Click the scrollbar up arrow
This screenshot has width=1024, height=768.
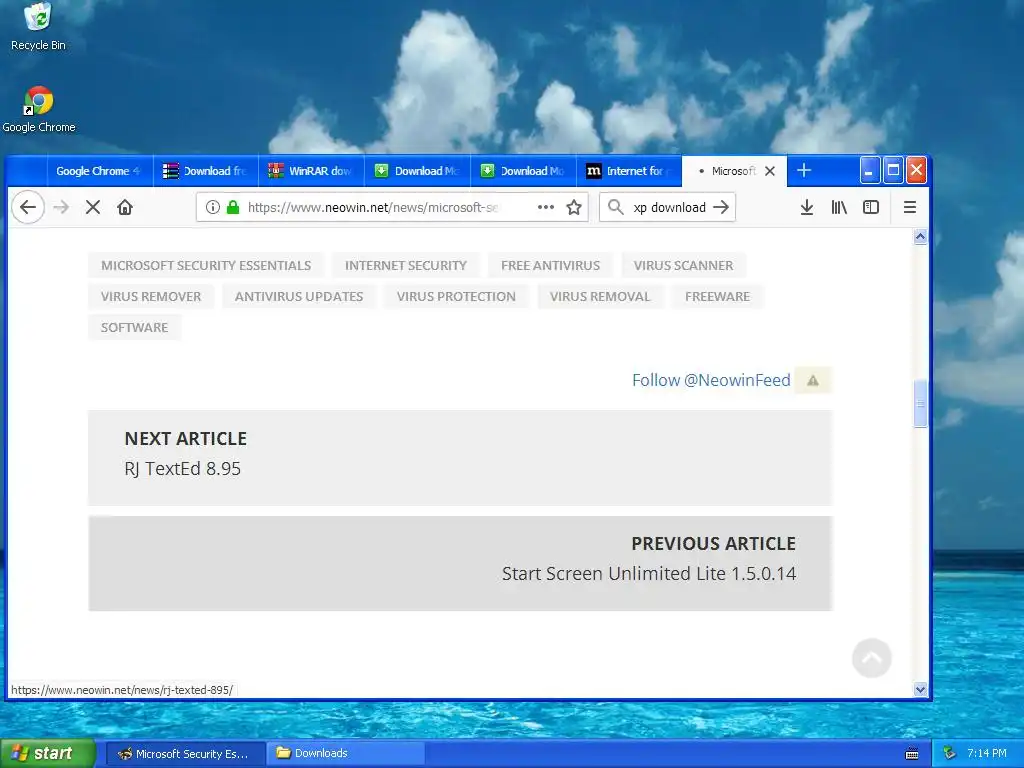(920, 236)
